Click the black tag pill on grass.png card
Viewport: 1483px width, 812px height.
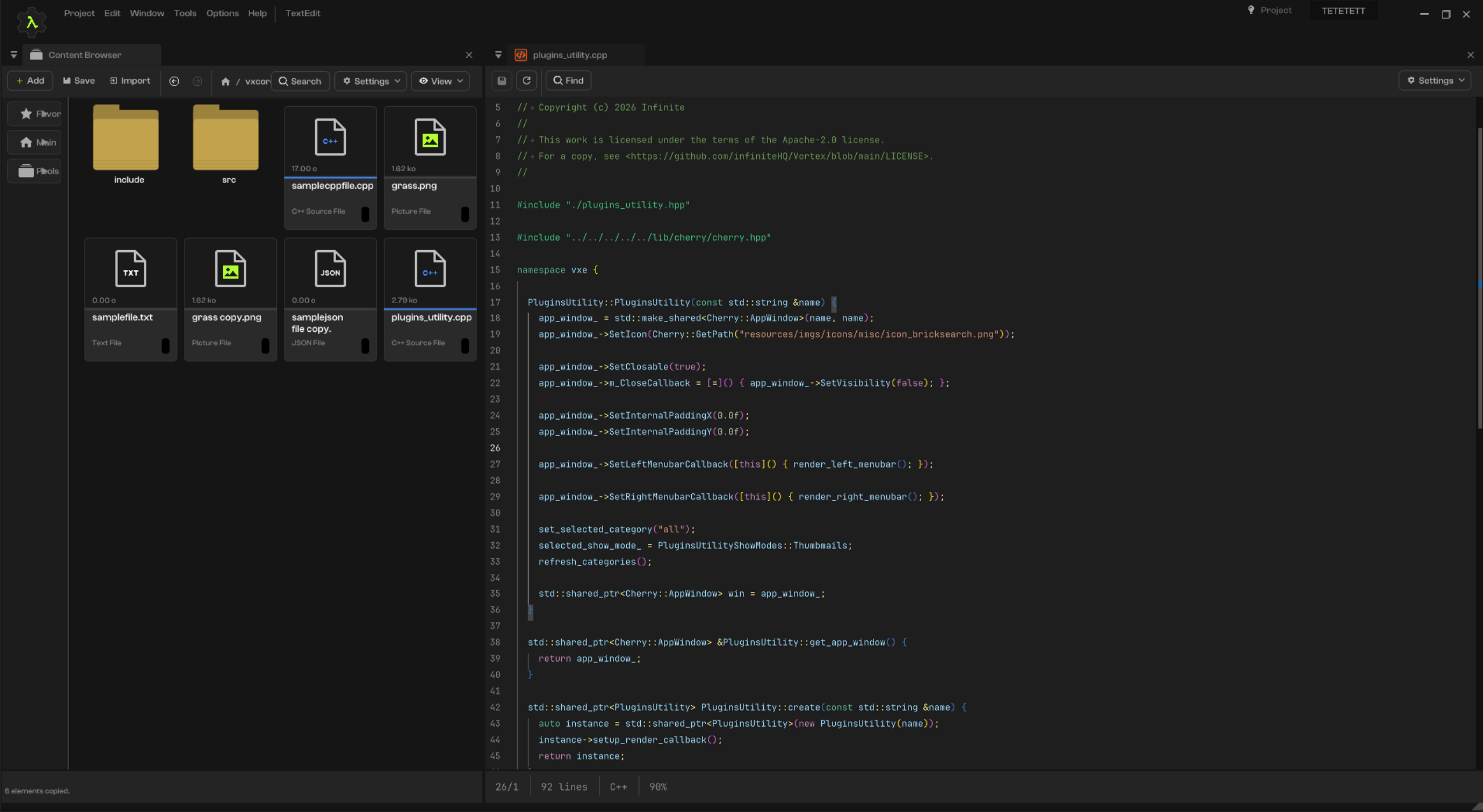coord(465,214)
